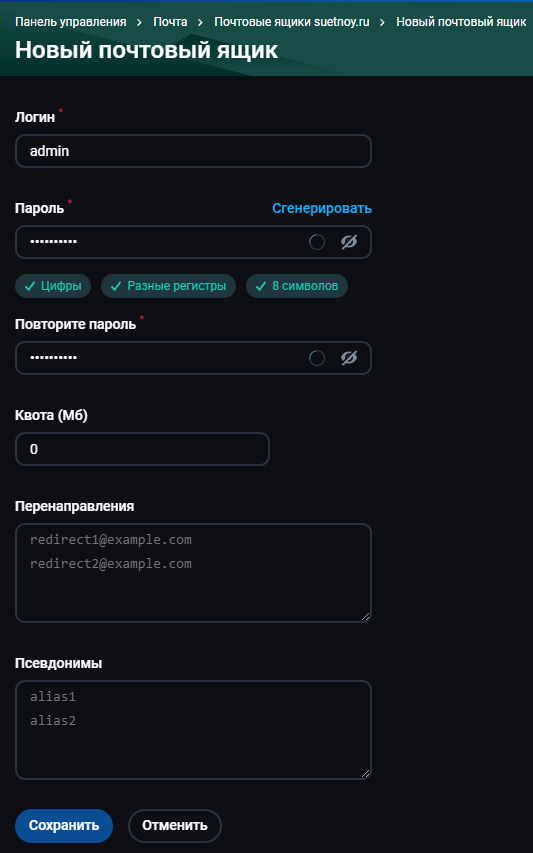This screenshot has height=853, width=533.
Task: Click the circle indicator in Повторите пароль field
Action: pos(317,358)
